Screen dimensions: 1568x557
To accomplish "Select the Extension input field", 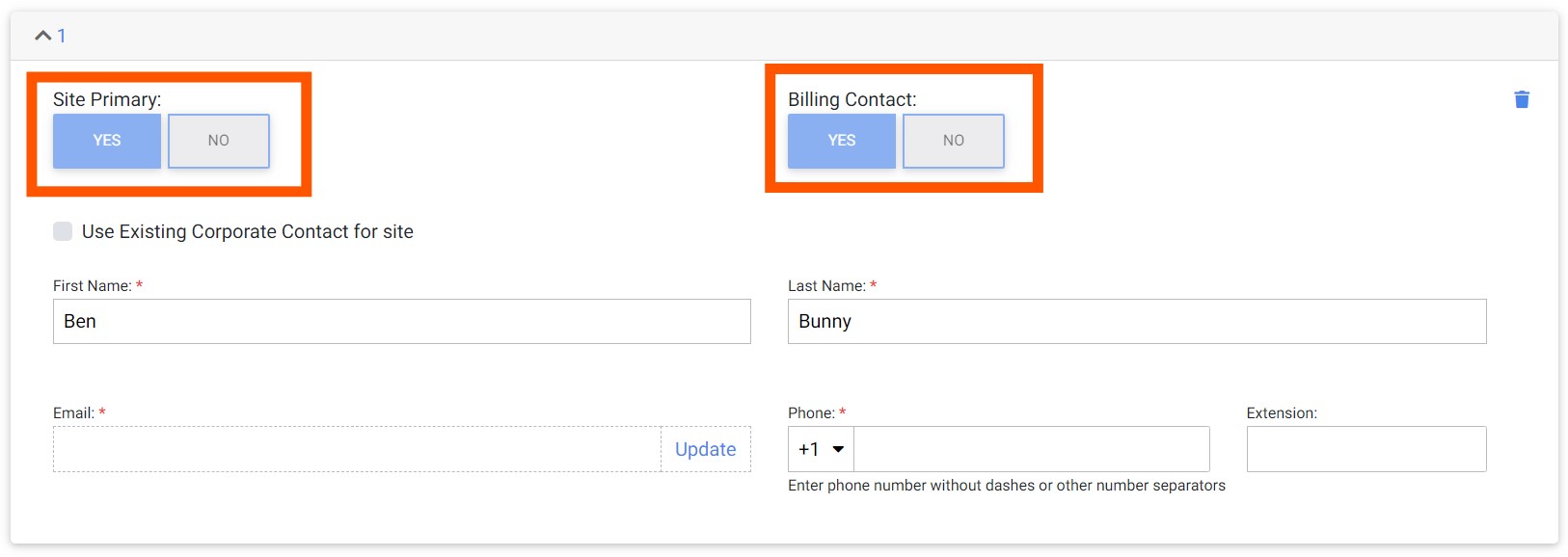I will coord(1365,449).
